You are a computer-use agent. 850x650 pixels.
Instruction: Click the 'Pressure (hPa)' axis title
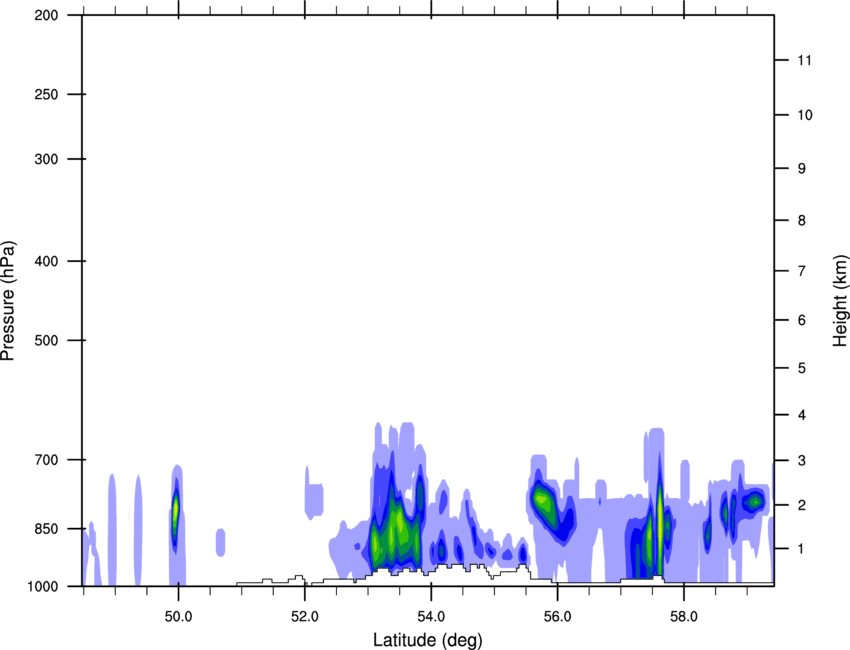click(x=8, y=301)
